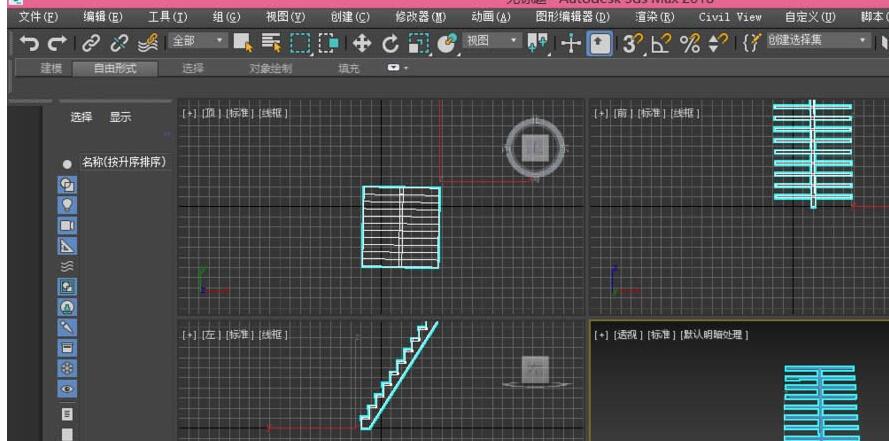This screenshot has height=441, width=889.
Task: Toggle Window/Crossing selection mode
Action: 328,43
